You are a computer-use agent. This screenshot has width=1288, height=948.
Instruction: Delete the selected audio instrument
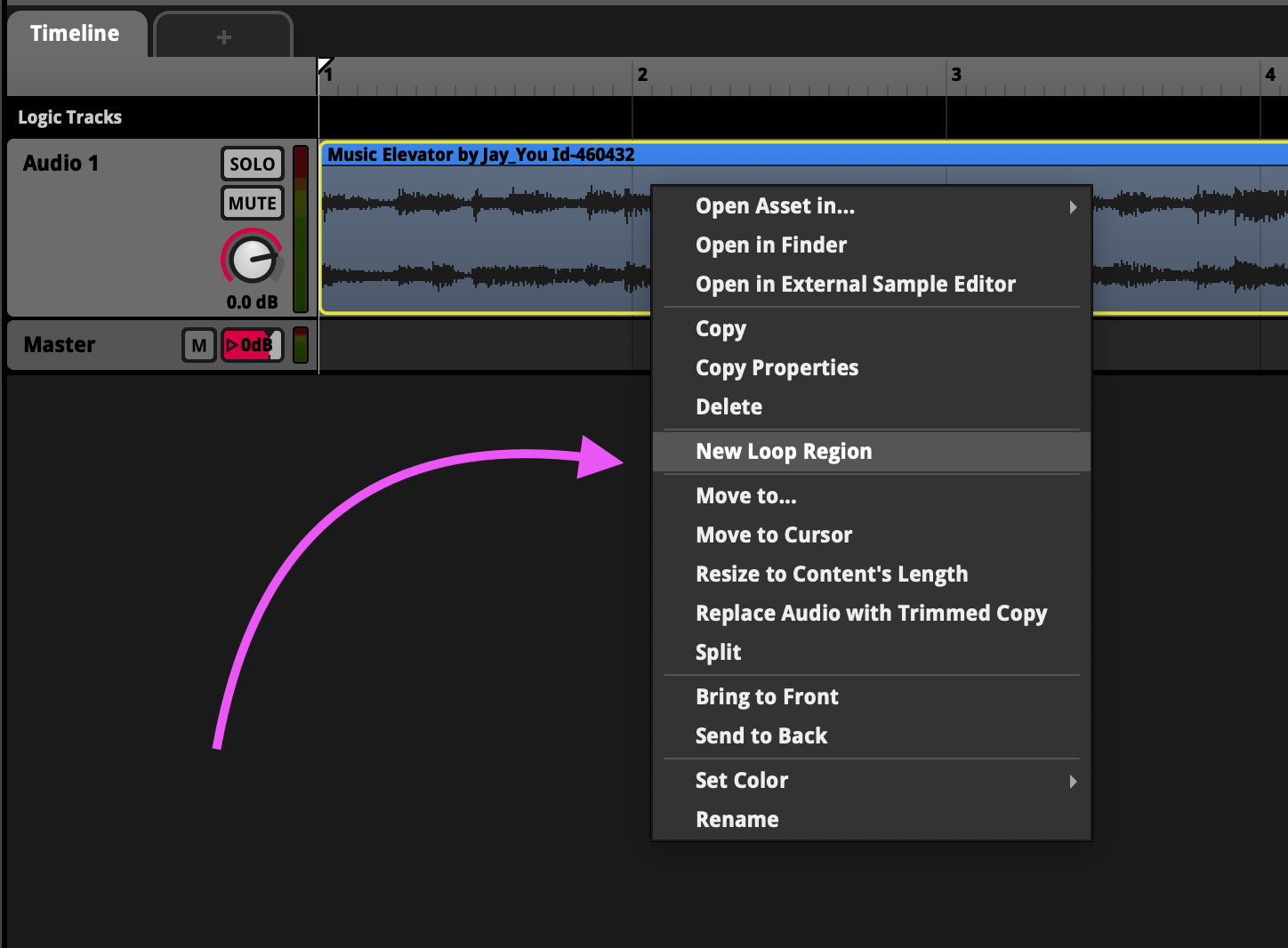[x=729, y=407]
